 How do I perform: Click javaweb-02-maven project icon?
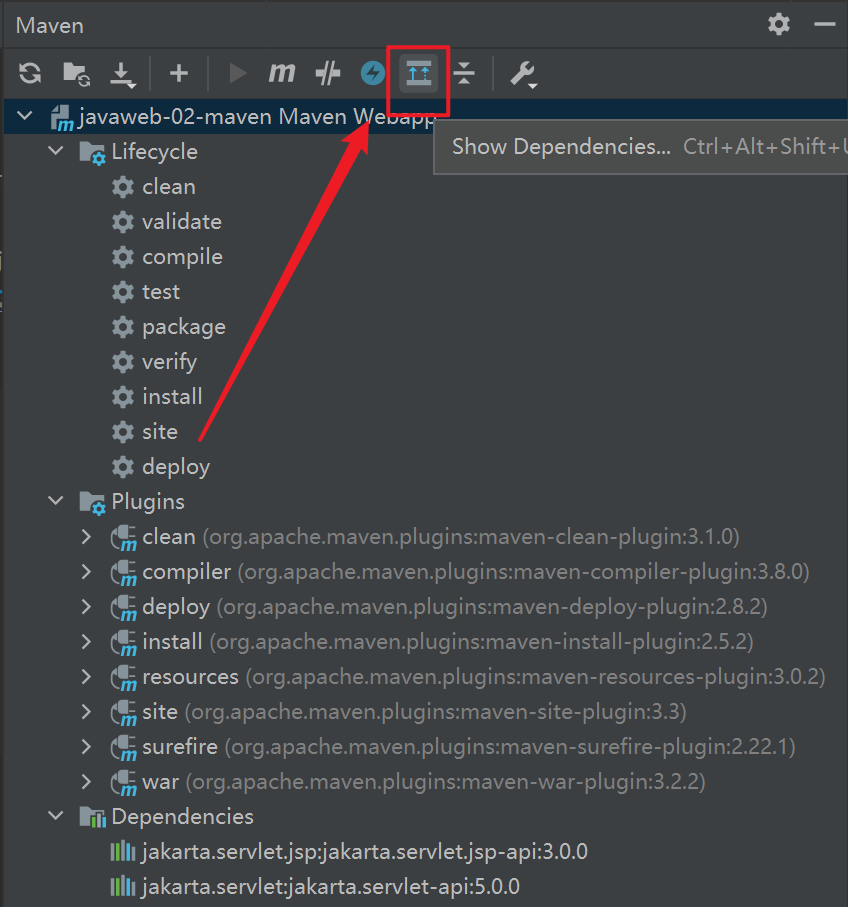(x=61, y=117)
